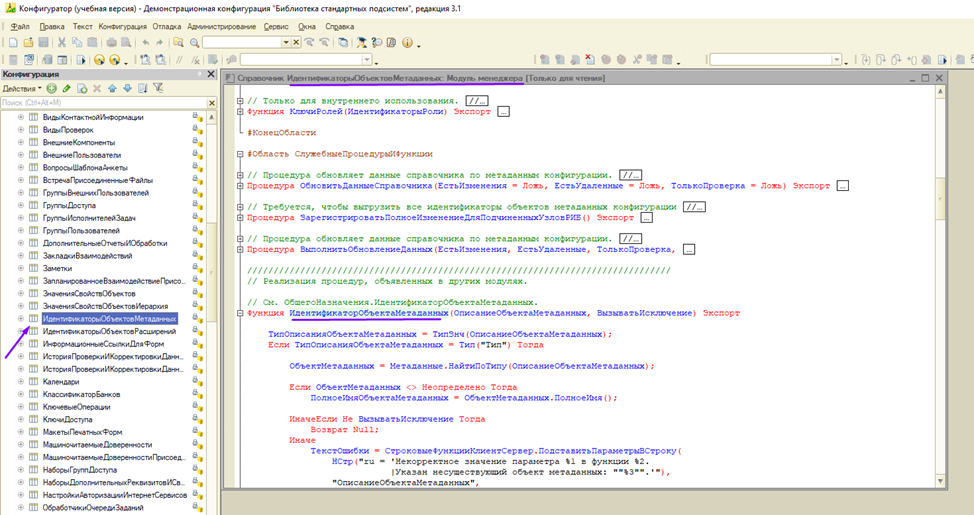Select МашиночитаемыеДоверенности tree item

tap(98, 445)
